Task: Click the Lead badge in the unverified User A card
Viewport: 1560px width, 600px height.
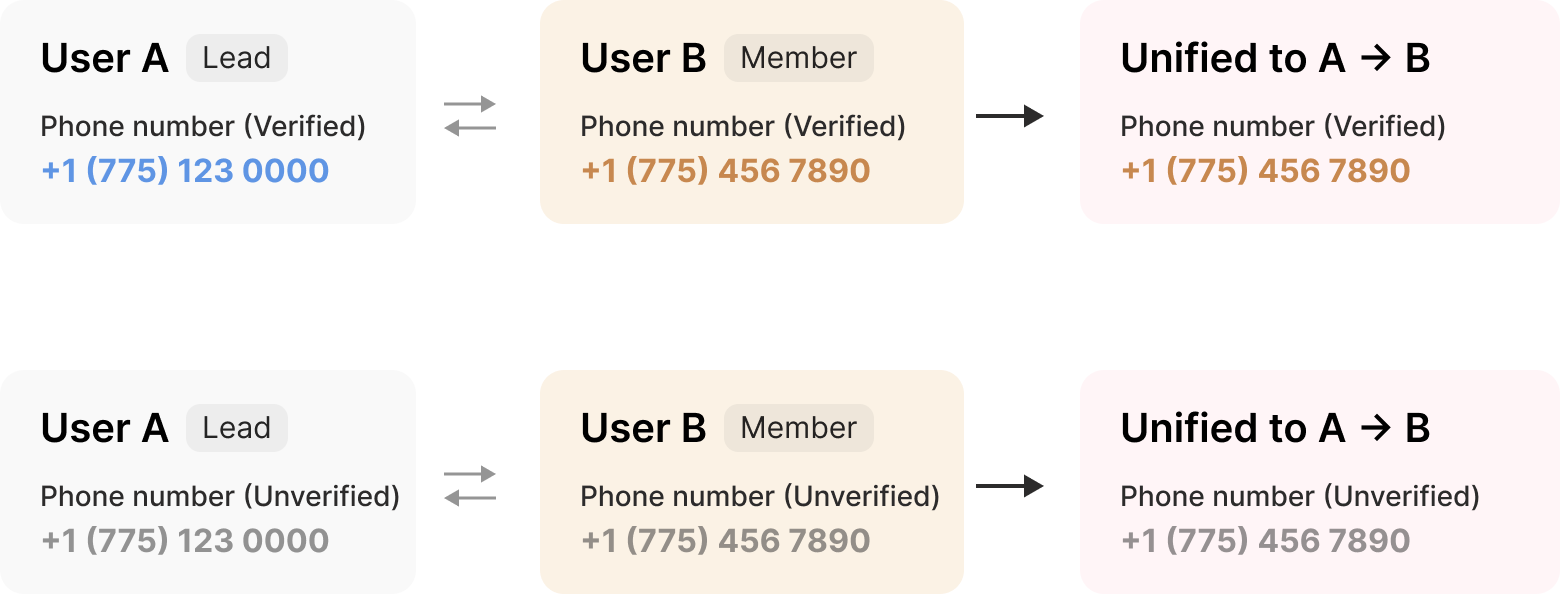Action: pos(237,428)
